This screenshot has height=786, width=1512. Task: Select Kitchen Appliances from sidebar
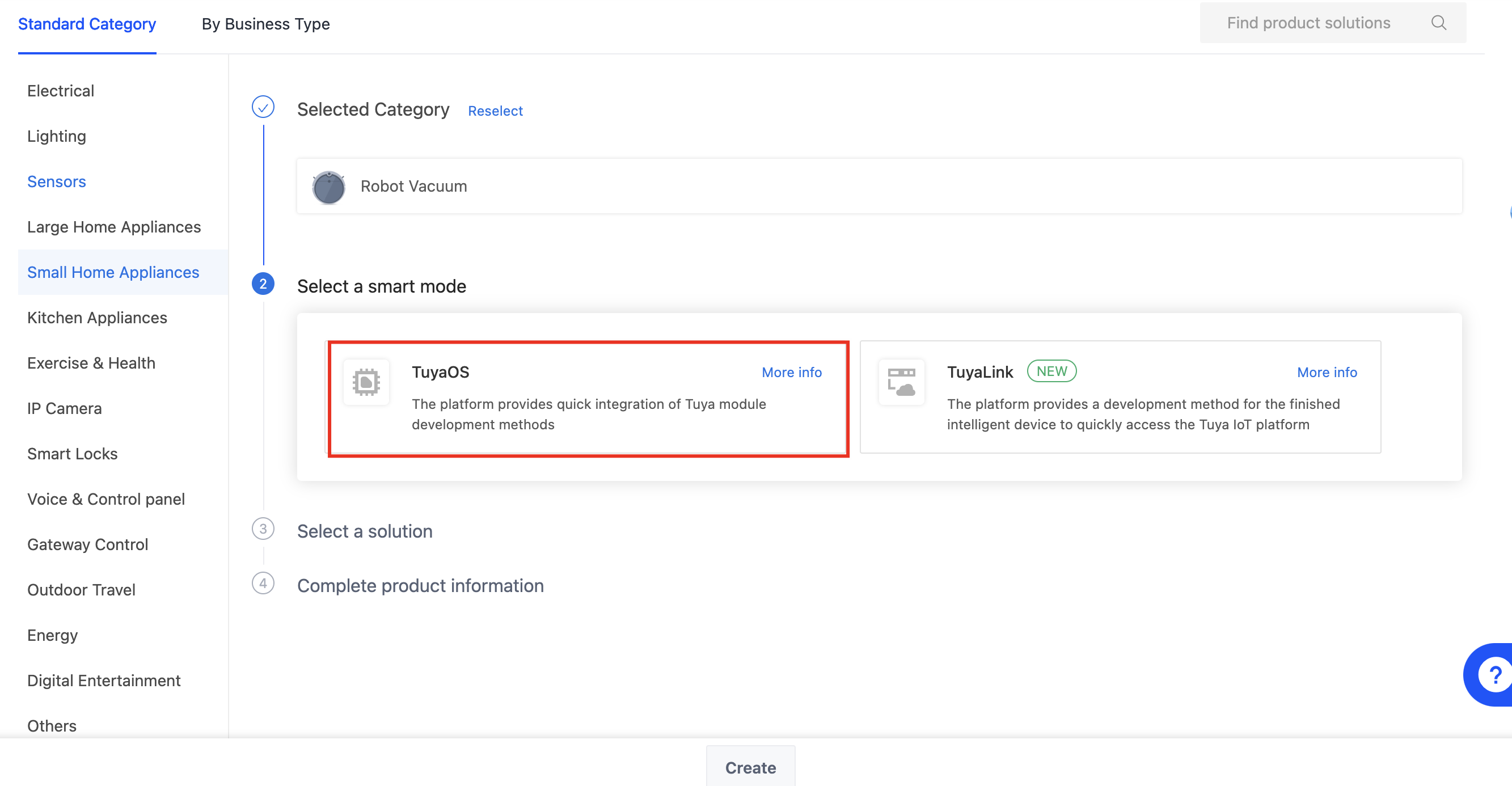[x=98, y=317]
